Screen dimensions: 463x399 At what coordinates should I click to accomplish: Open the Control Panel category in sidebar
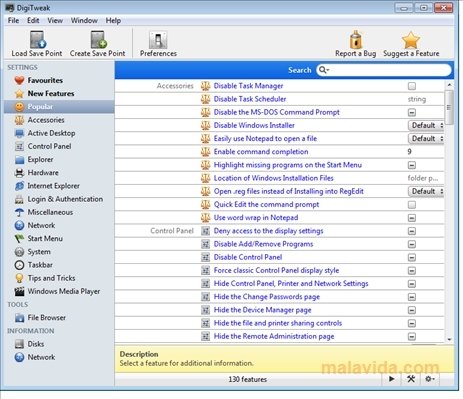[x=49, y=146]
